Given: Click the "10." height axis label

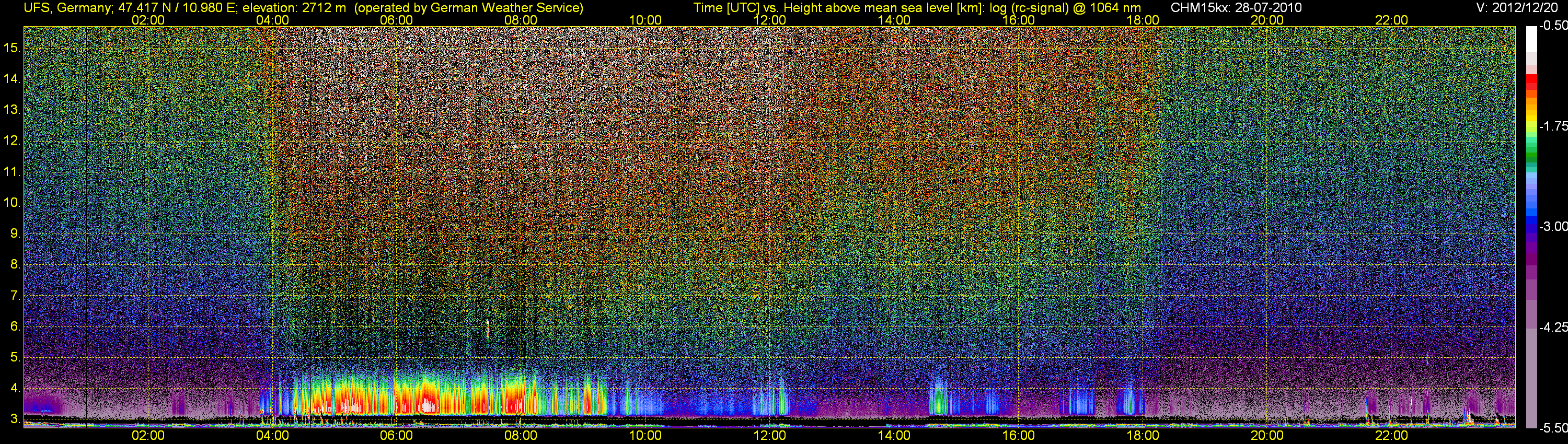Looking at the screenshot, I should coord(12,203).
